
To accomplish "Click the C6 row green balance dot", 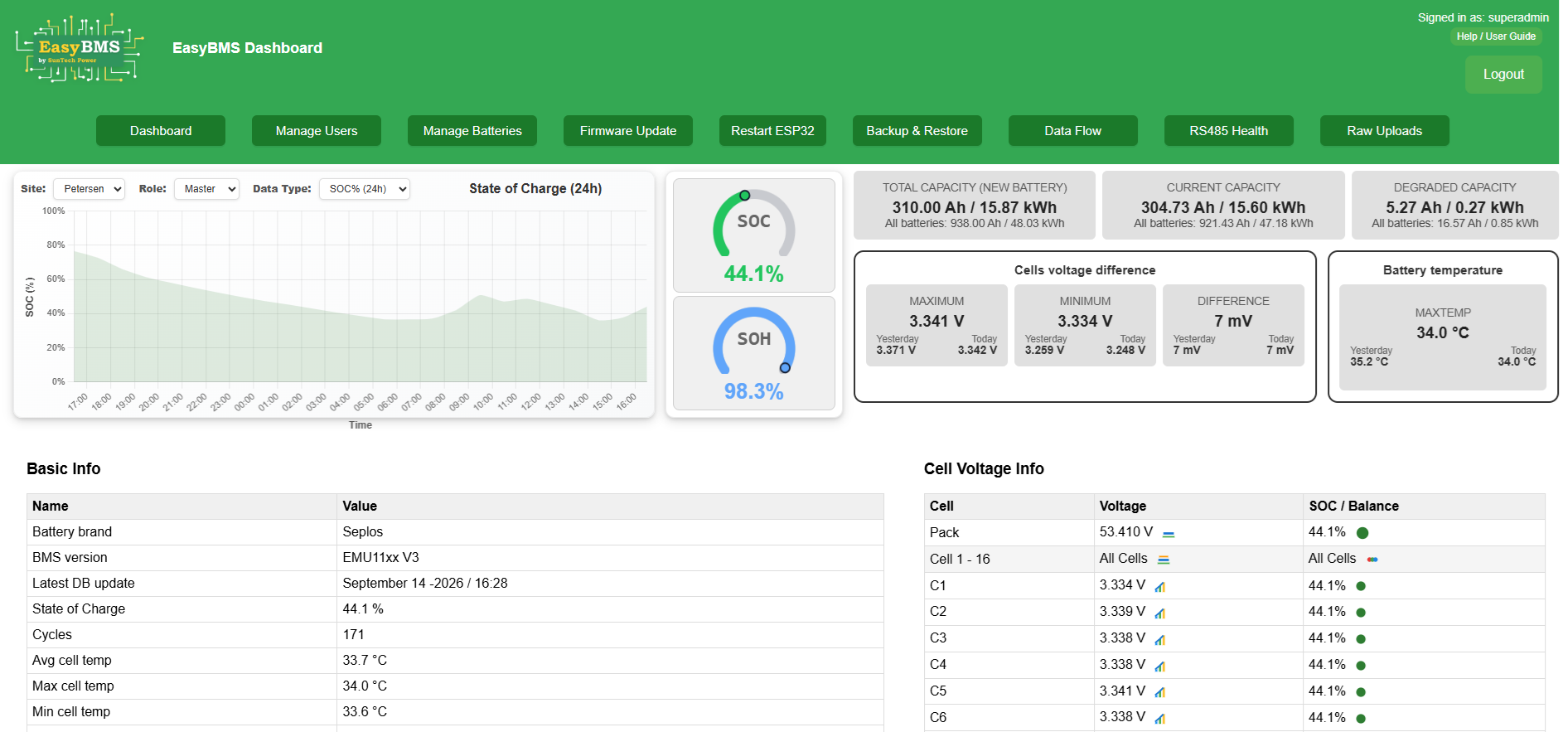I will click(1361, 719).
